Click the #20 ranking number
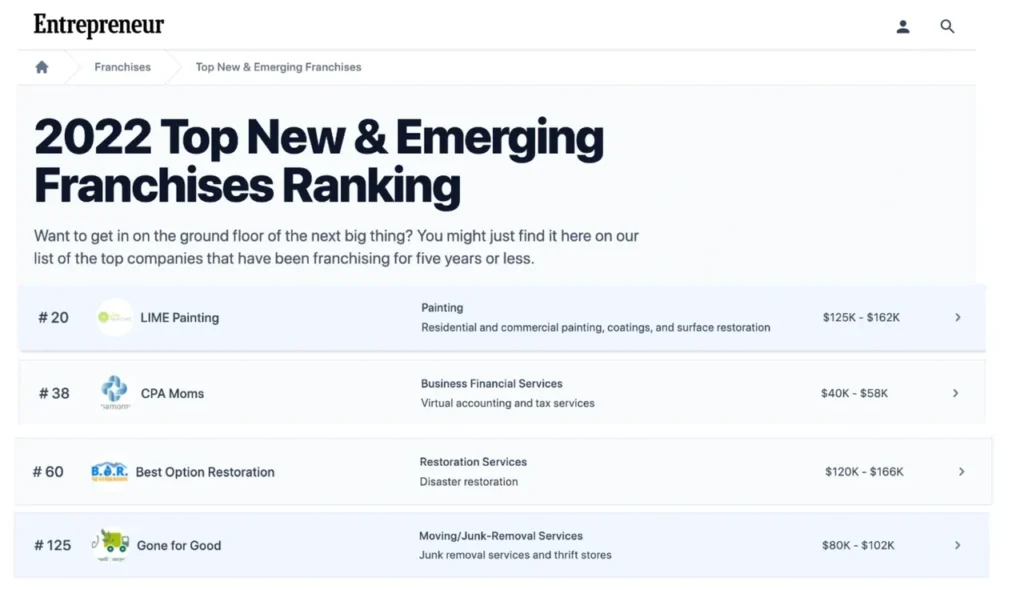The image size is (1024, 590). tap(53, 317)
